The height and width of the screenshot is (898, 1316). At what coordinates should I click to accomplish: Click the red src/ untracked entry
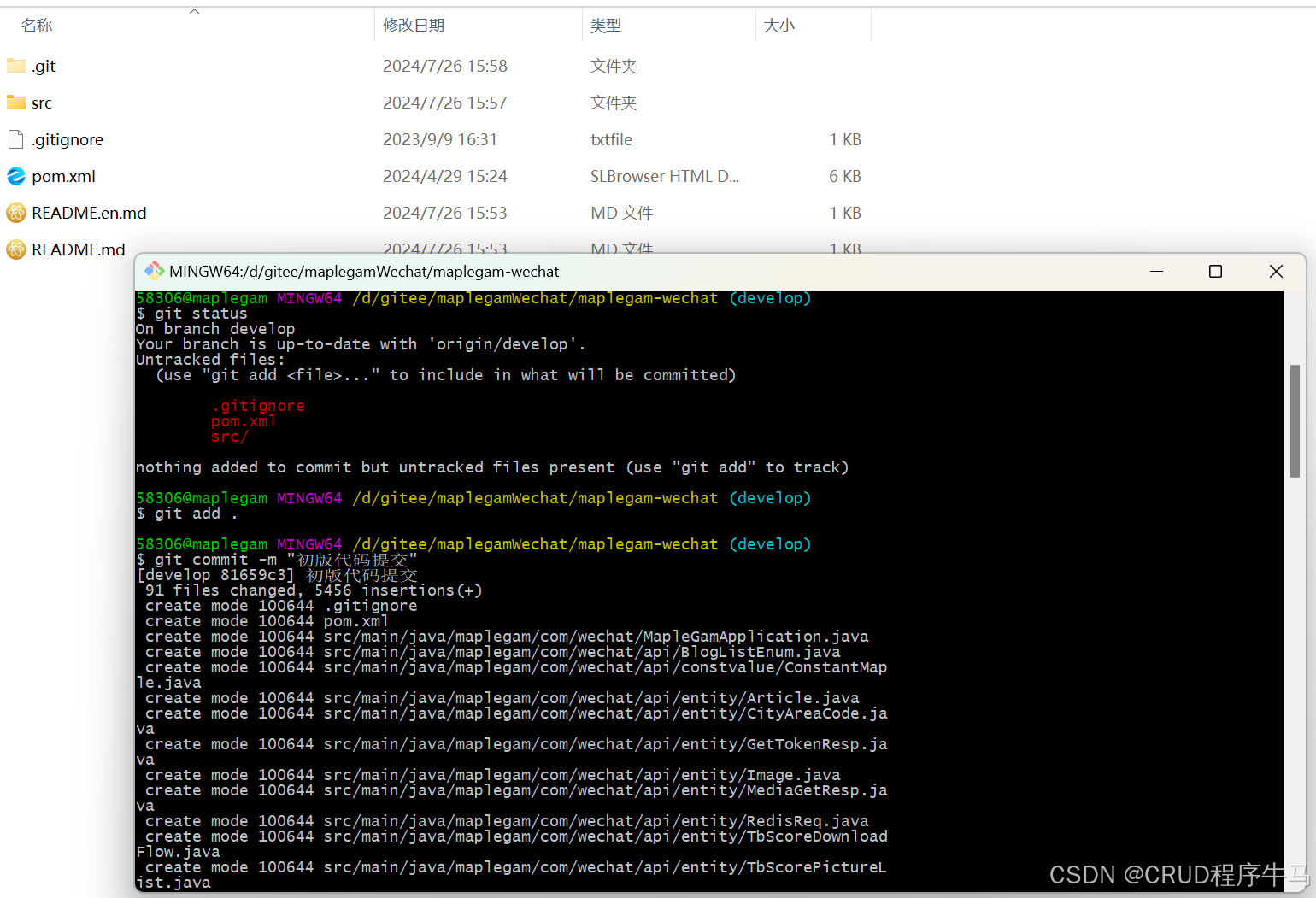tap(230, 437)
